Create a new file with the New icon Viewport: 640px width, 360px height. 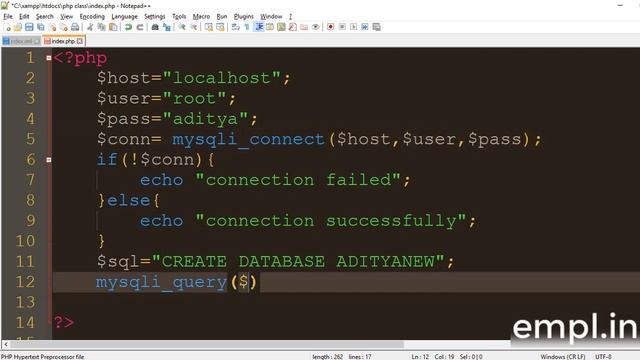7,27
